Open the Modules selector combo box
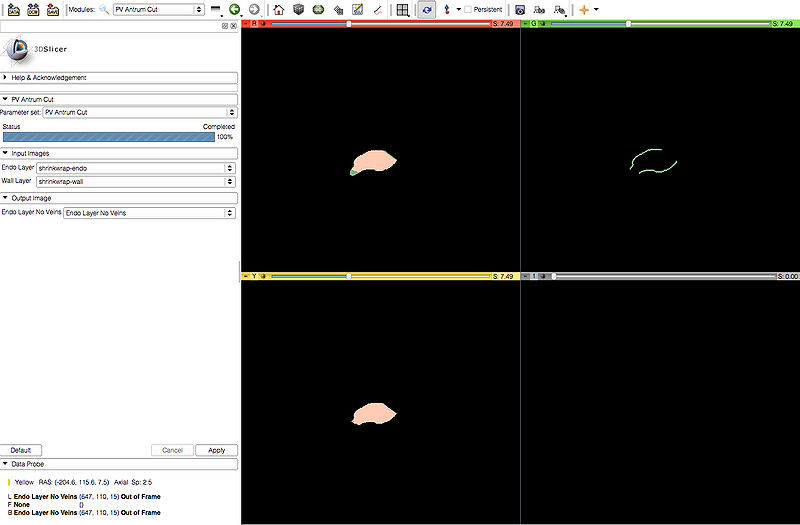The image size is (800, 525). point(158,9)
